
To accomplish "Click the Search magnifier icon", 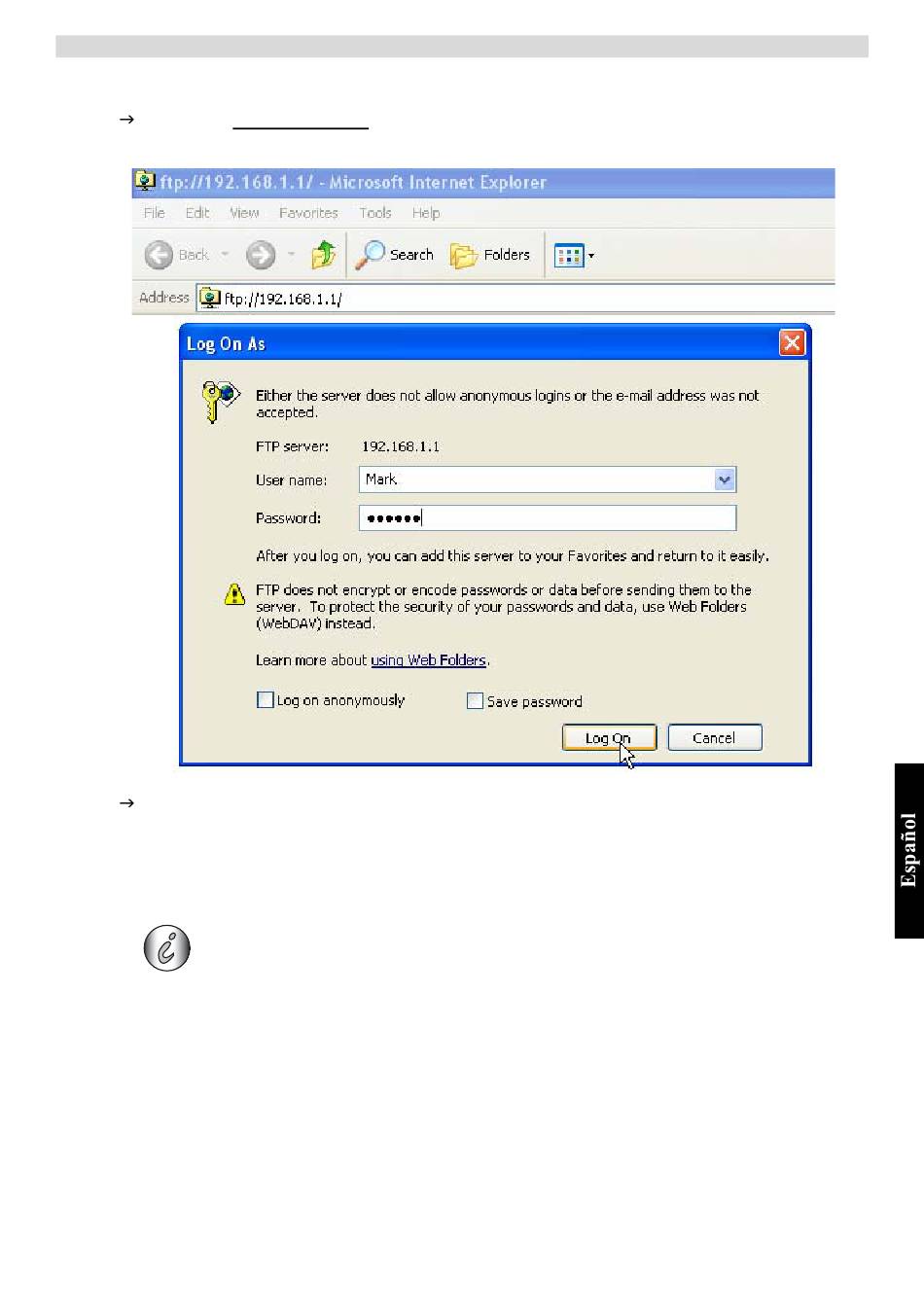I will (x=370, y=255).
